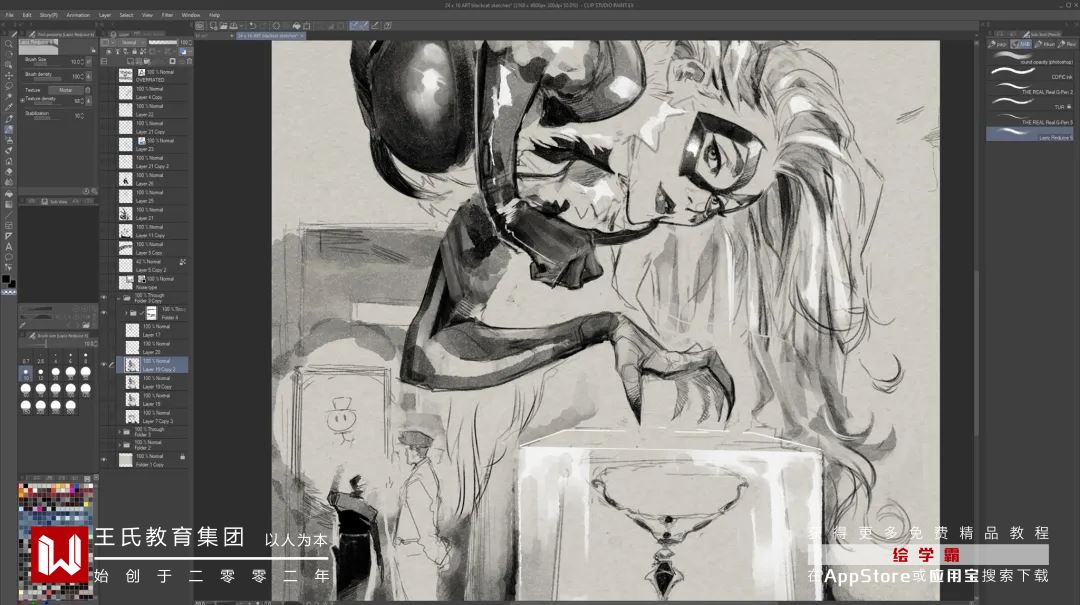Click the Stabilization value stepper
The image size is (1080, 605).
coord(82,116)
